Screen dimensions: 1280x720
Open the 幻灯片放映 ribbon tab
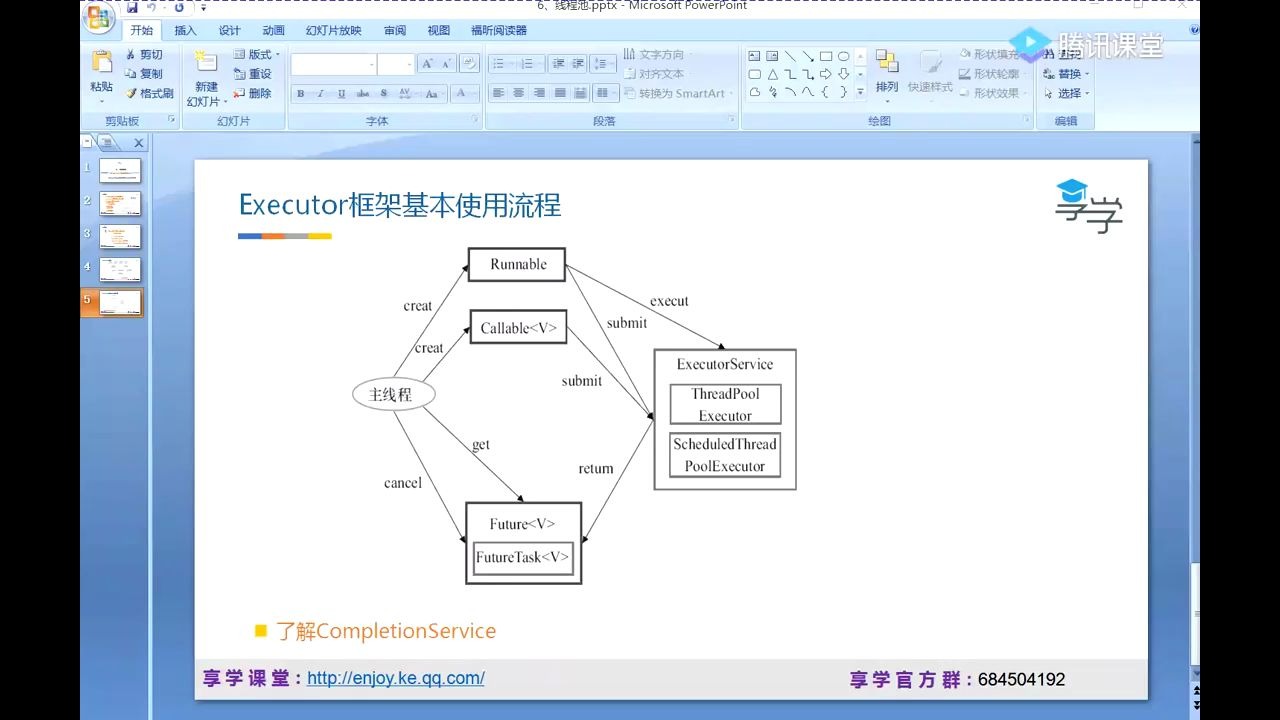pyautogui.click(x=334, y=31)
